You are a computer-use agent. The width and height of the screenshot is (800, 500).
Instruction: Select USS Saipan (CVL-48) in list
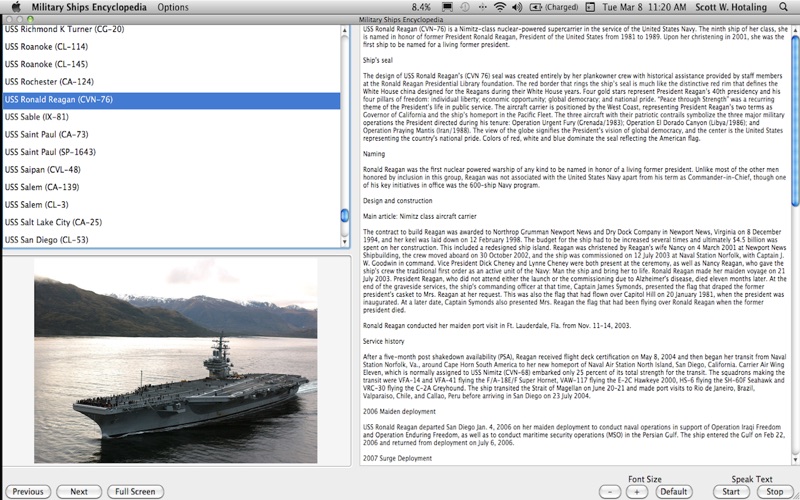[x=43, y=169]
